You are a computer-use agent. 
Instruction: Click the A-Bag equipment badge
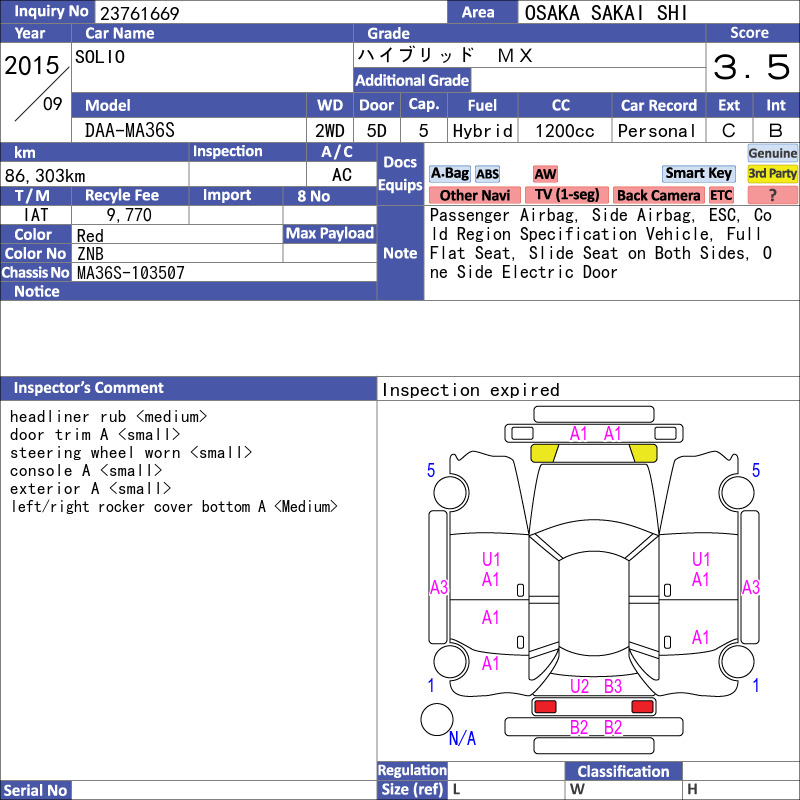[449, 173]
